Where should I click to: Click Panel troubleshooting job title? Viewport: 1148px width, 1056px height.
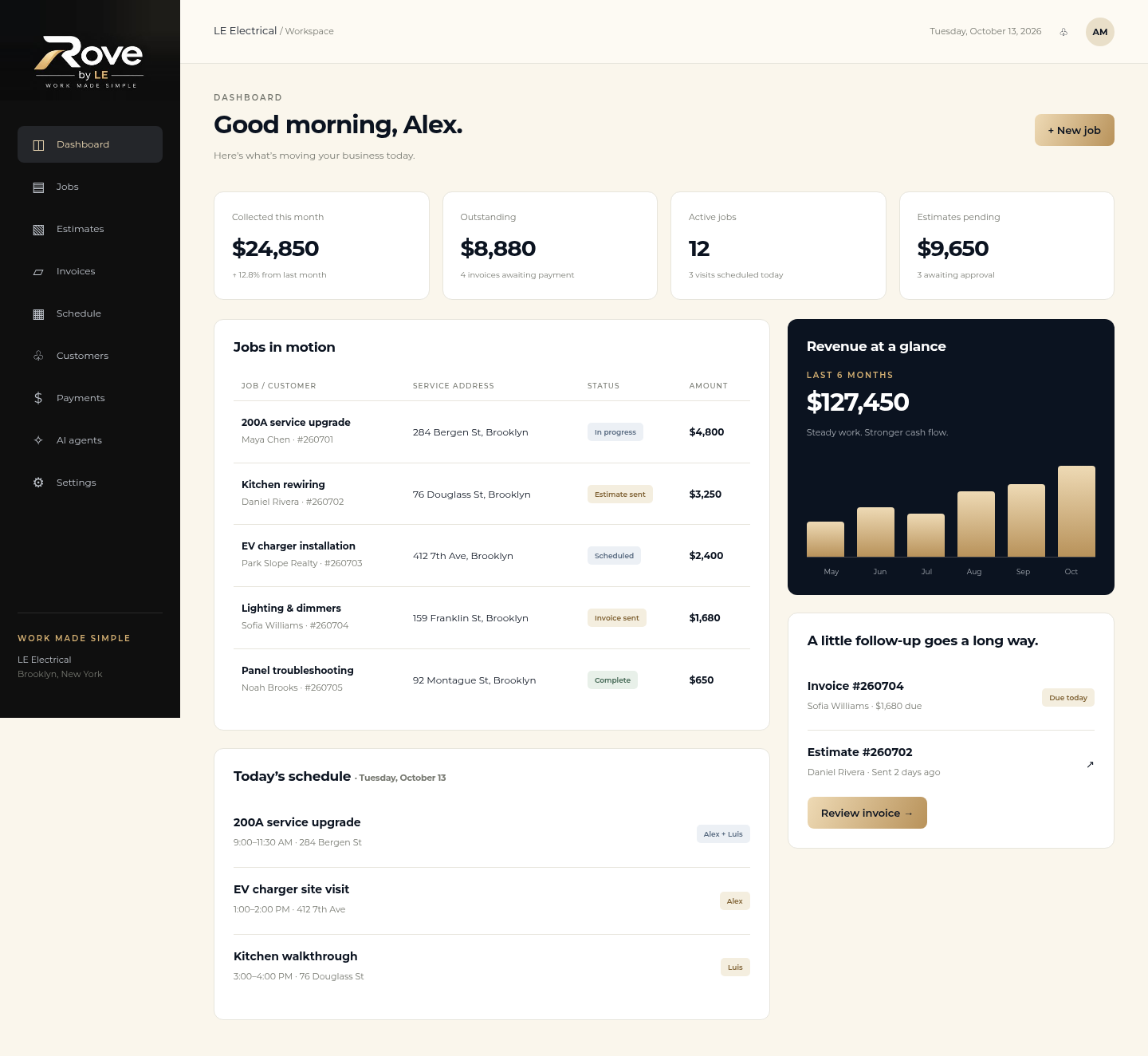[297, 670]
